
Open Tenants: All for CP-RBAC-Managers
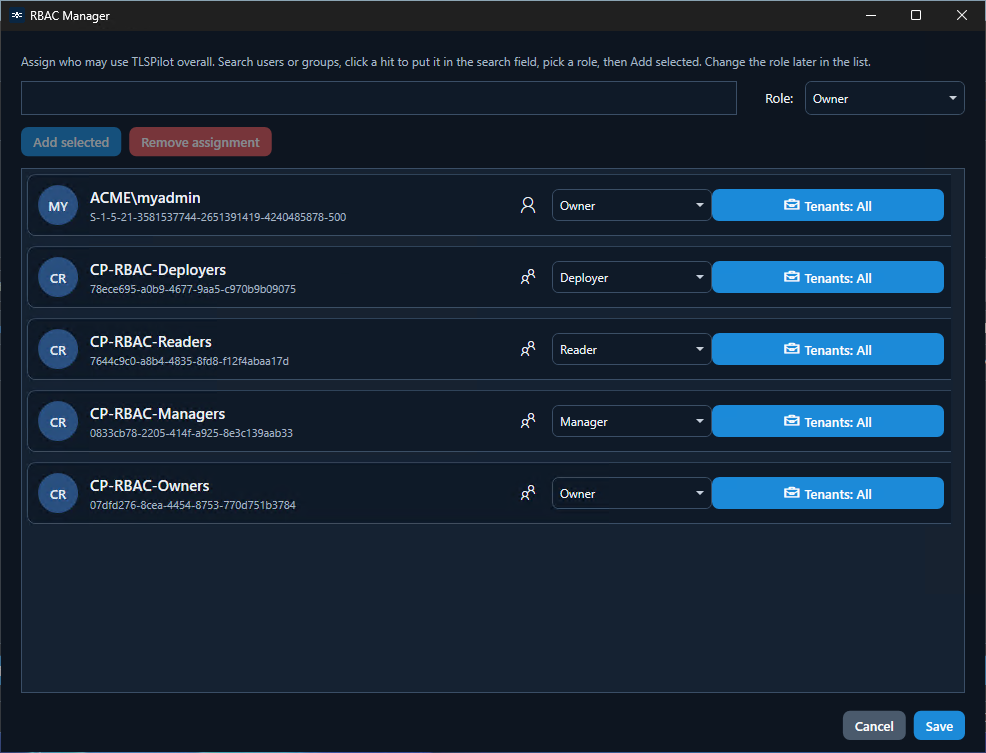pos(828,421)
